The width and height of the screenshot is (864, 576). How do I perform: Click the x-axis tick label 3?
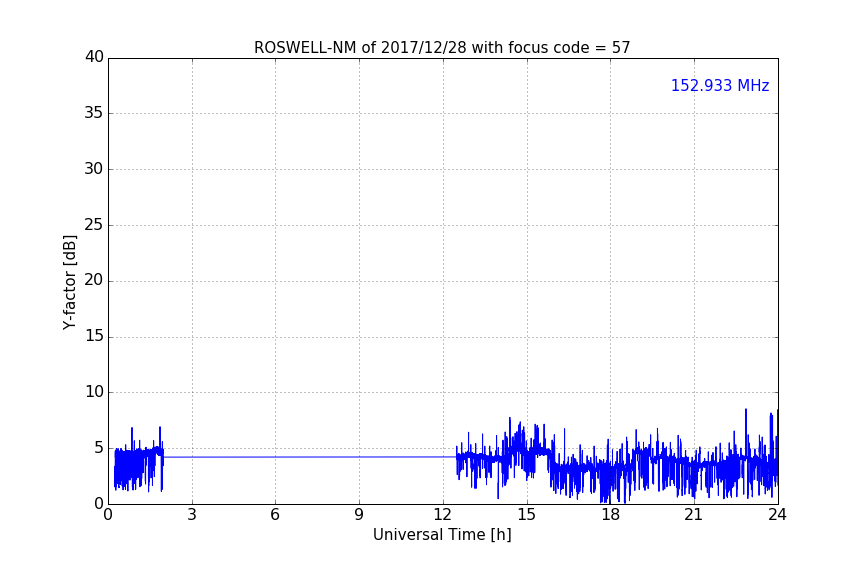click(x=192, y=515)
